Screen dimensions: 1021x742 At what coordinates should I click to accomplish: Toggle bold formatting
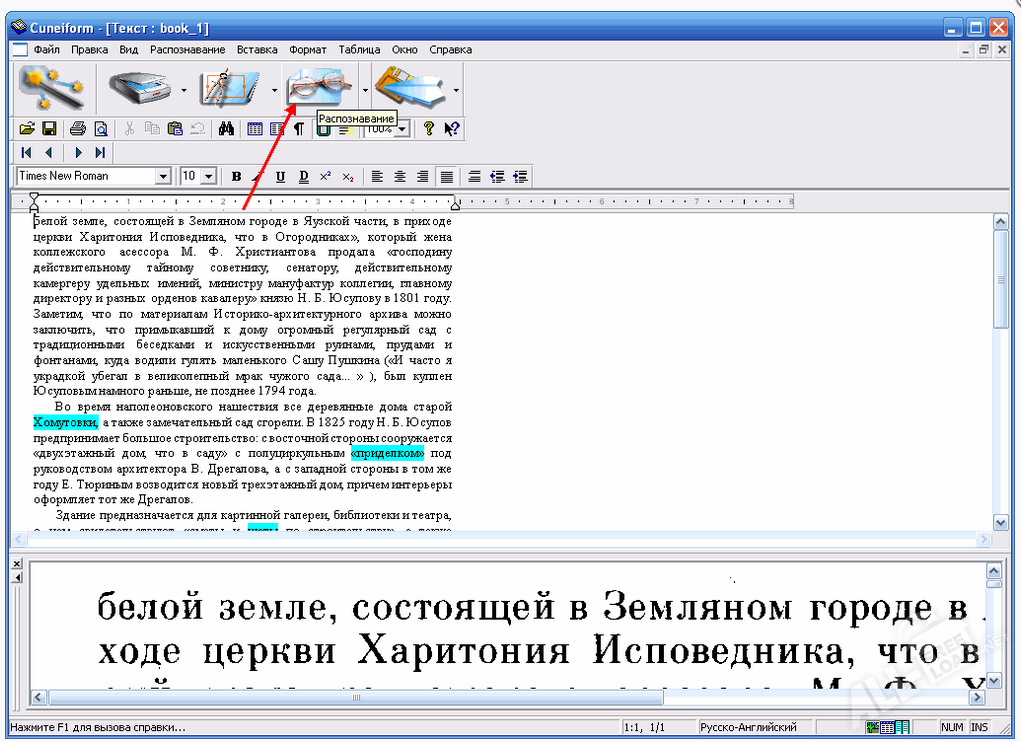click(x=237, y=177)
